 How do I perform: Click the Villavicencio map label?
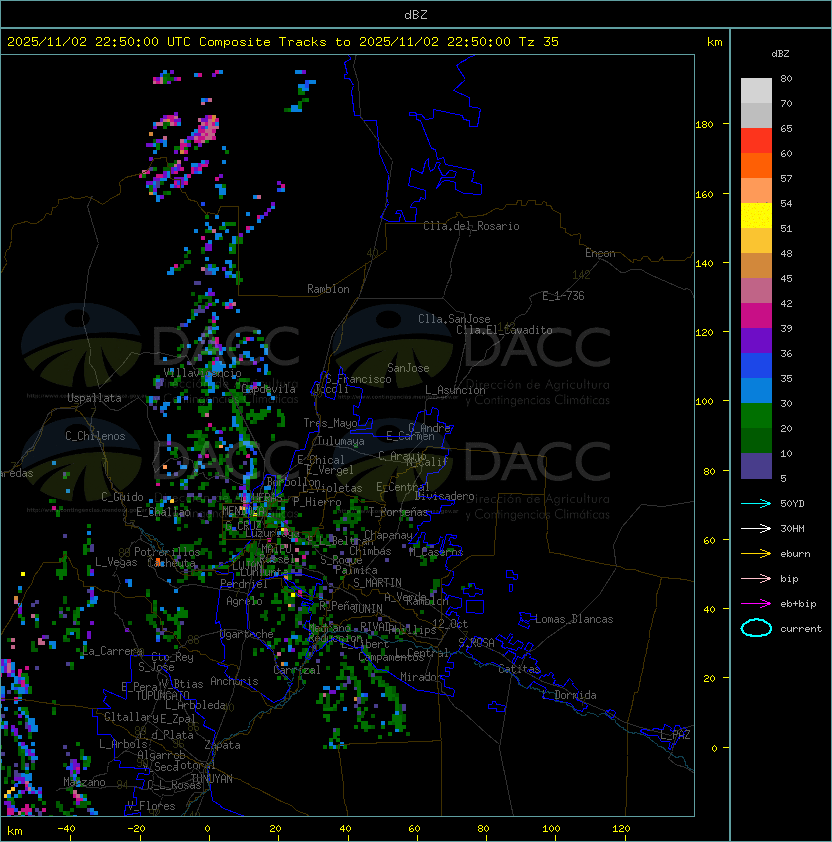point(202,373)
